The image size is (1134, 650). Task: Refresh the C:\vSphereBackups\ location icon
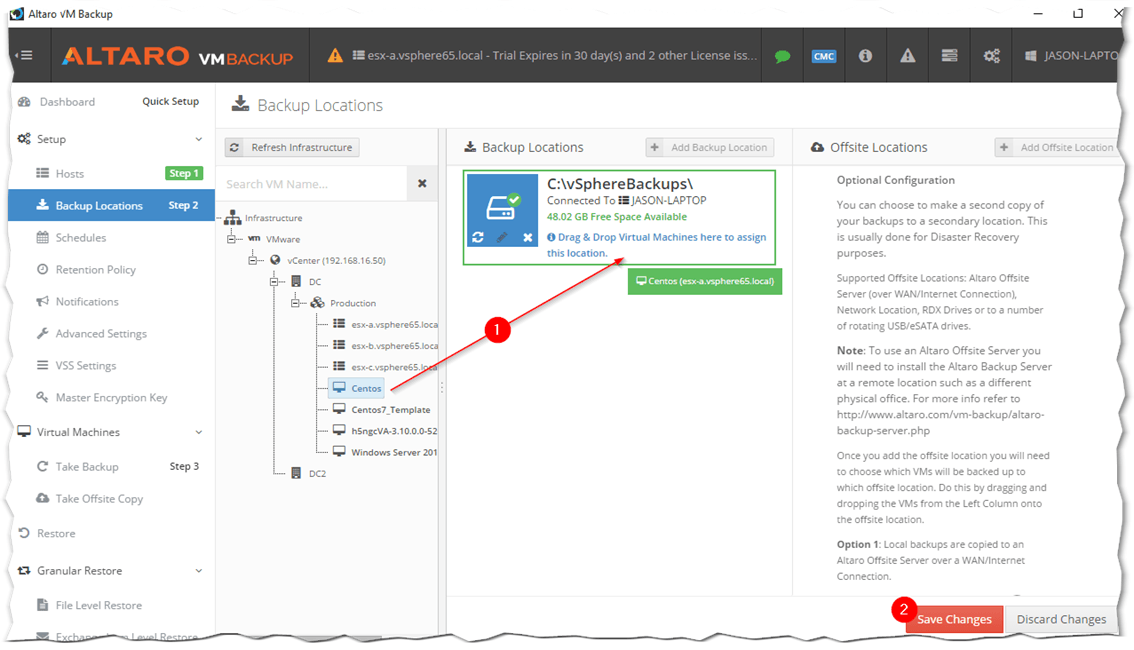[x=478, y=237]
